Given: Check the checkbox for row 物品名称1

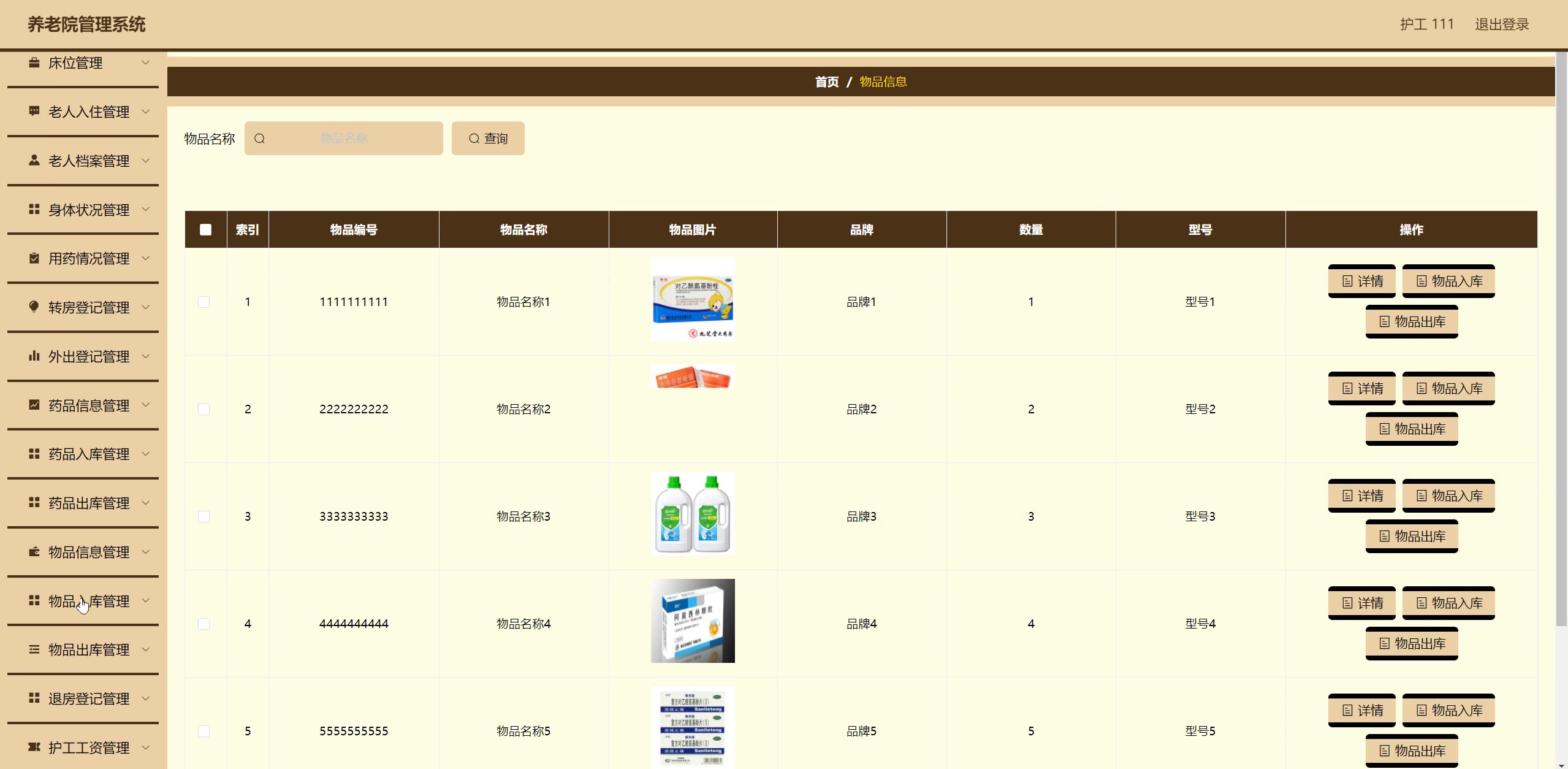Looking at the screenshot, I should 204,302.
